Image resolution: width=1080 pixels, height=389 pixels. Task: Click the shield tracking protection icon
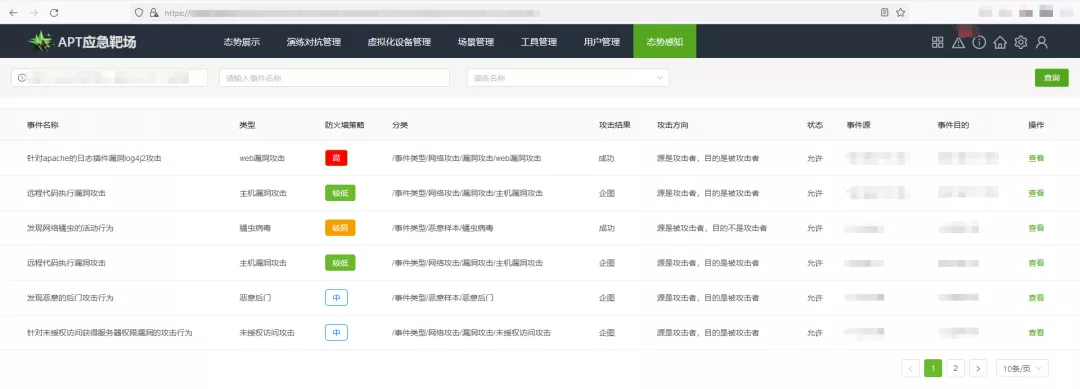(139, 12)
